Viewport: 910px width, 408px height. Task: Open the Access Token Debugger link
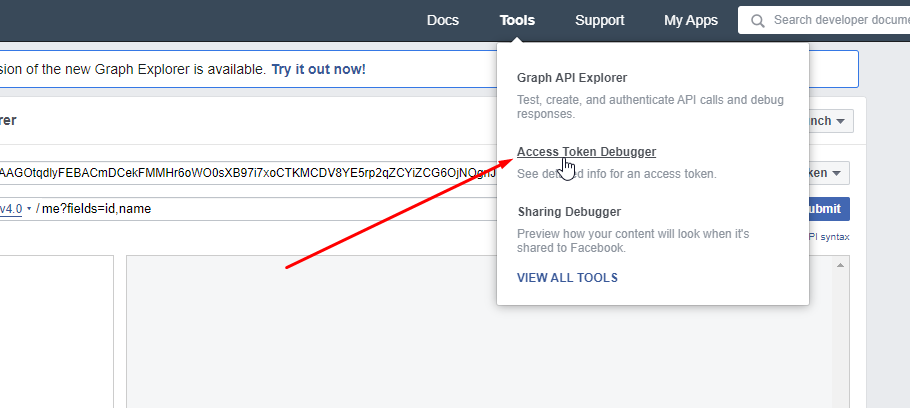pos(586,151)
